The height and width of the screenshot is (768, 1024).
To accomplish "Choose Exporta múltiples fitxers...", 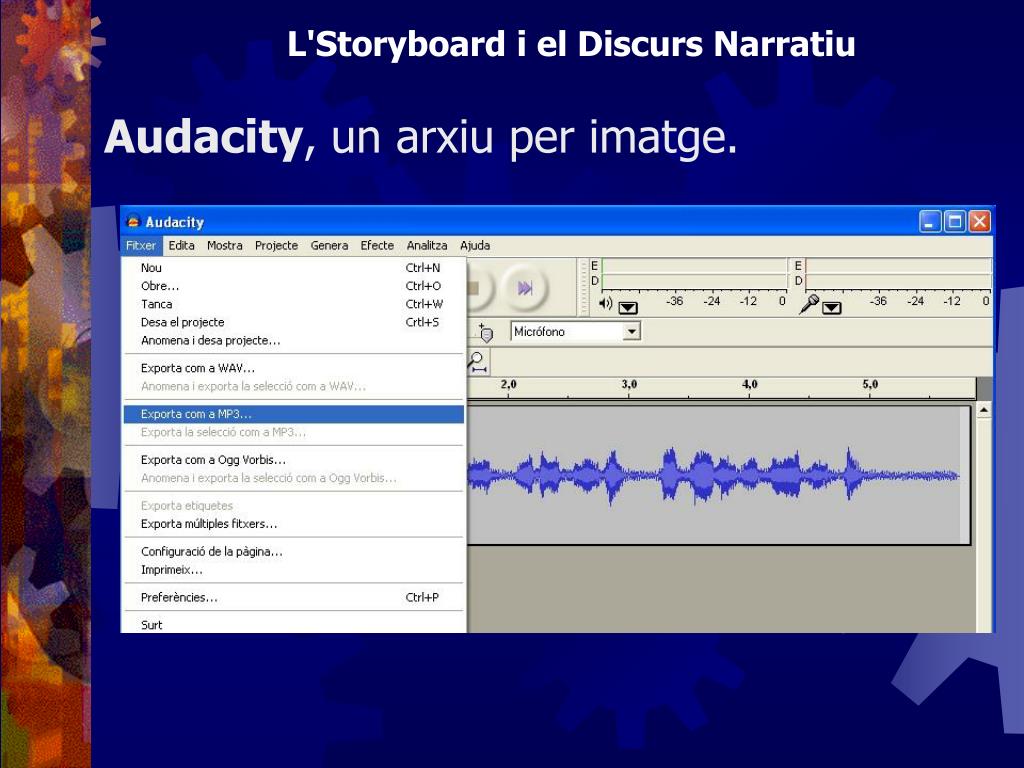I will click(294, 524).
